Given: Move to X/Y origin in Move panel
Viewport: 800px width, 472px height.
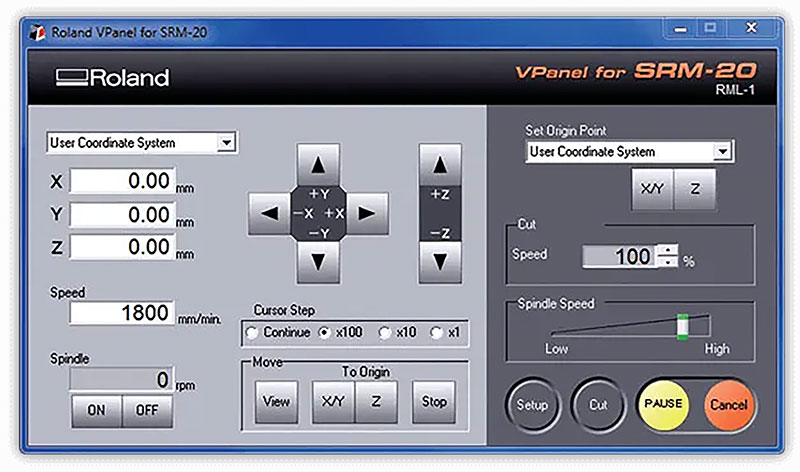Looking at the screenshot, I should tap(333, 402).
